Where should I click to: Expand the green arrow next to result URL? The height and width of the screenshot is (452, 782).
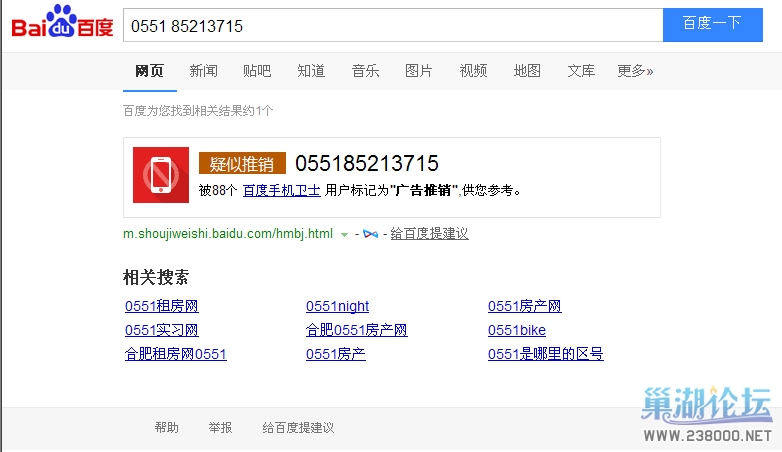coord(344,234)
